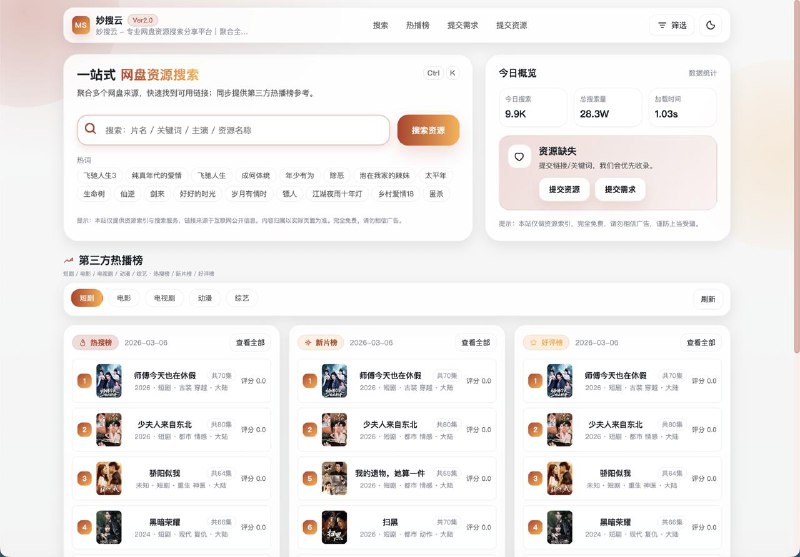This screenshot has height=557, width=800.
Task: Click the MS logo of 妙搜云
Action: coord(81,25)
